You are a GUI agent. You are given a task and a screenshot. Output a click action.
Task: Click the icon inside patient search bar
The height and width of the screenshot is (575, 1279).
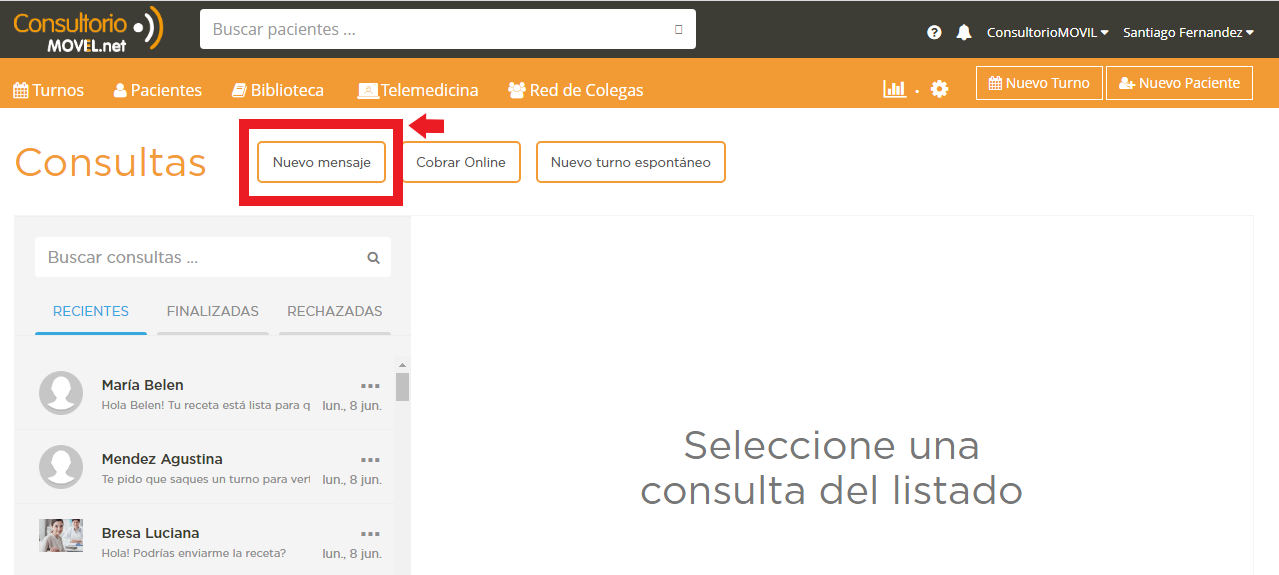(x=679, y=30)
